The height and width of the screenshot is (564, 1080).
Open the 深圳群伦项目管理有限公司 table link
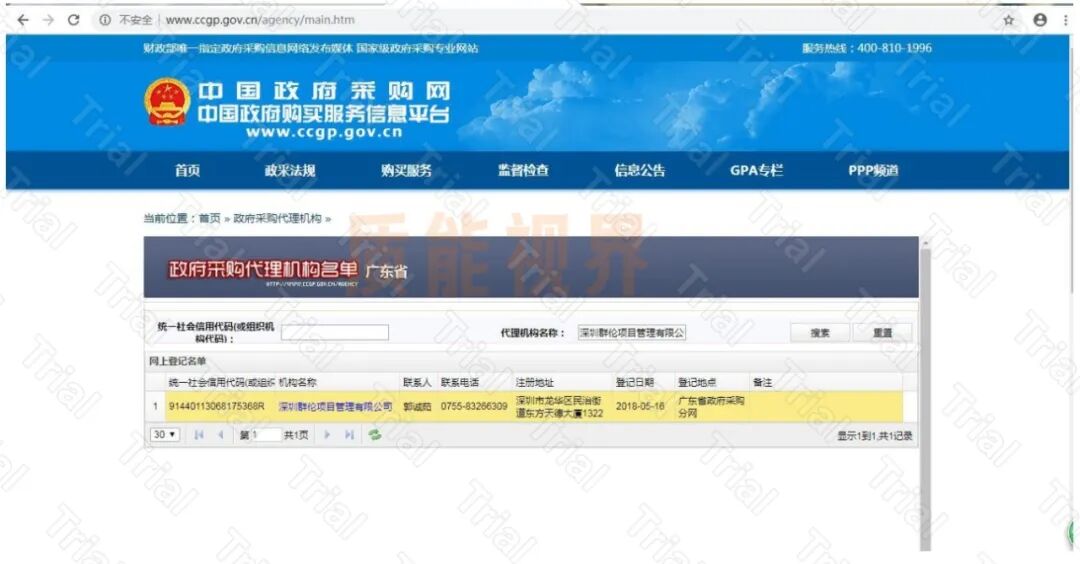(335, 406)
